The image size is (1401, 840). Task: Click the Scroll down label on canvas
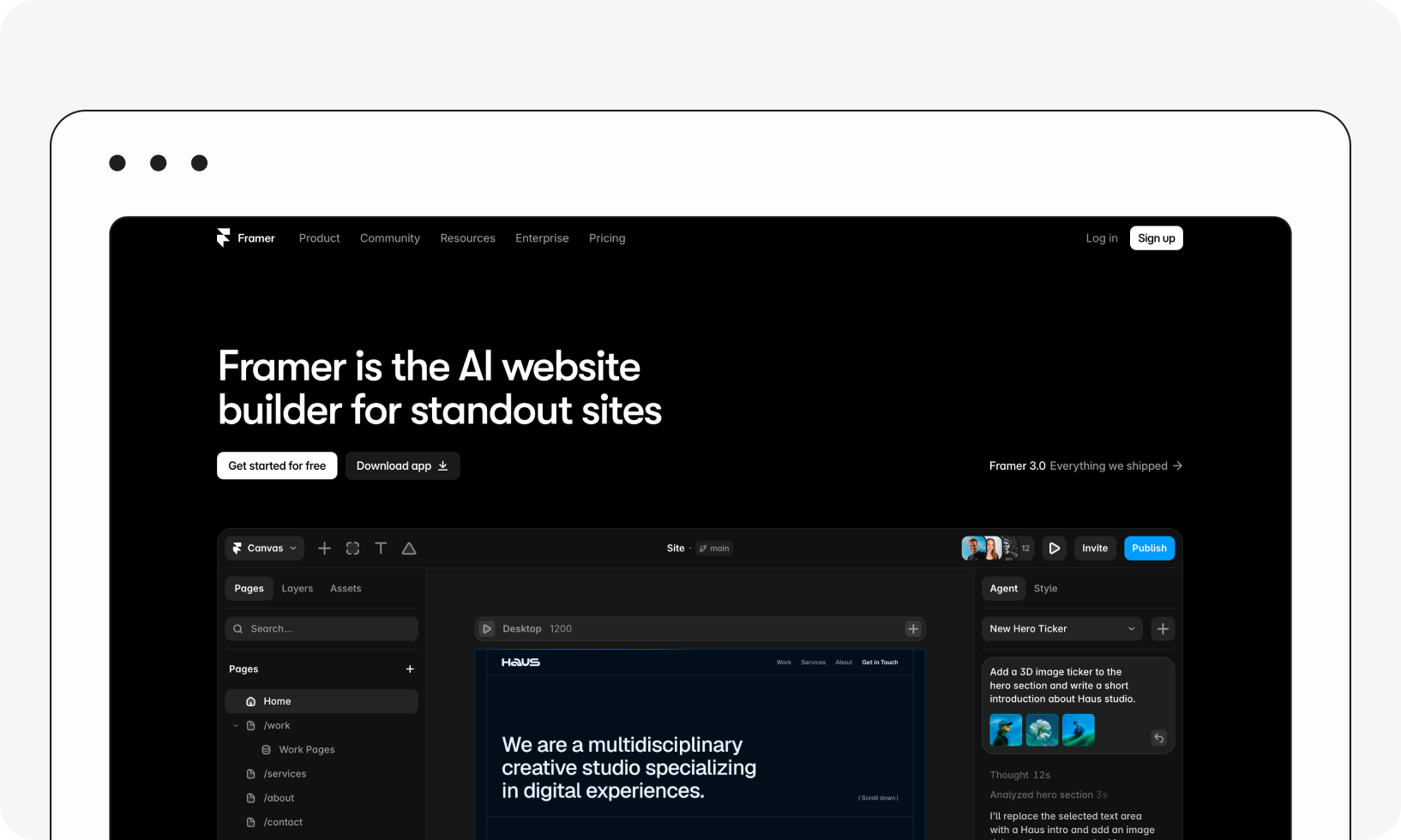[878, 798]
